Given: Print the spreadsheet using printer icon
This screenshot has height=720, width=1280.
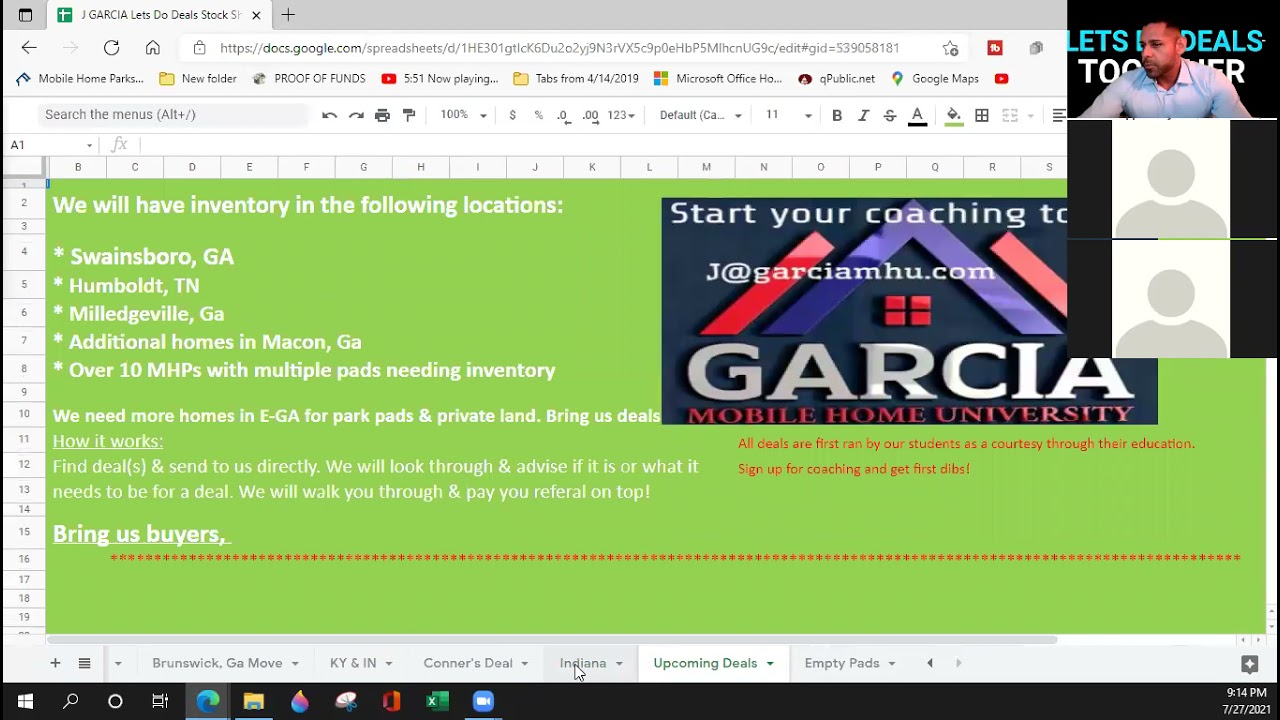Looking at the screenshot, I should coord(382,115).
